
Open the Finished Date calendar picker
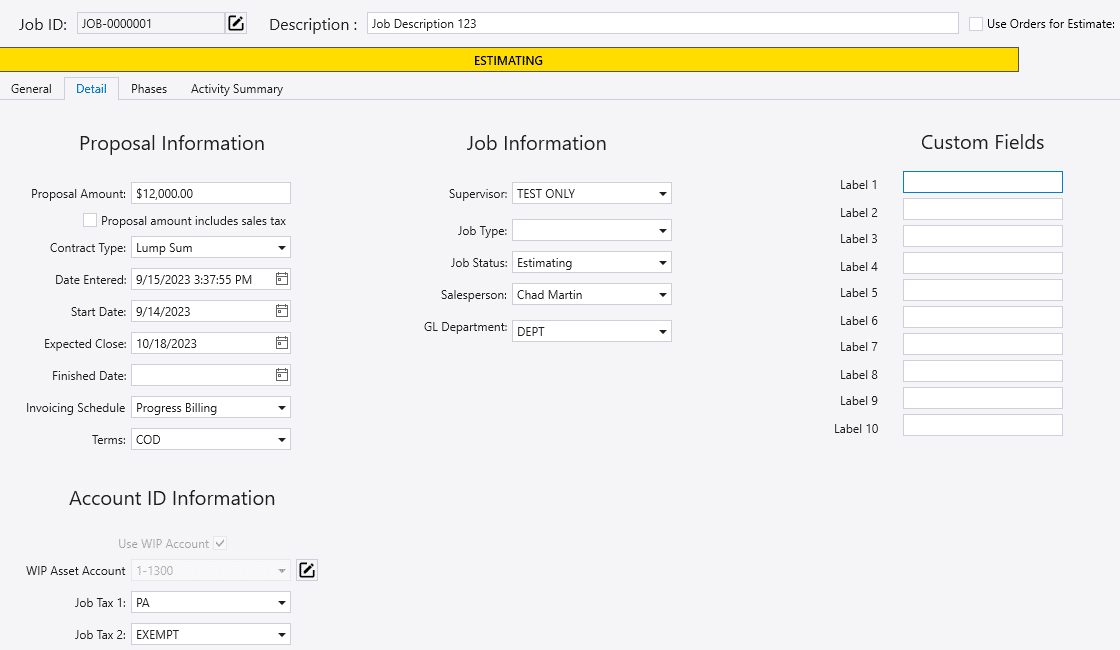282,375
